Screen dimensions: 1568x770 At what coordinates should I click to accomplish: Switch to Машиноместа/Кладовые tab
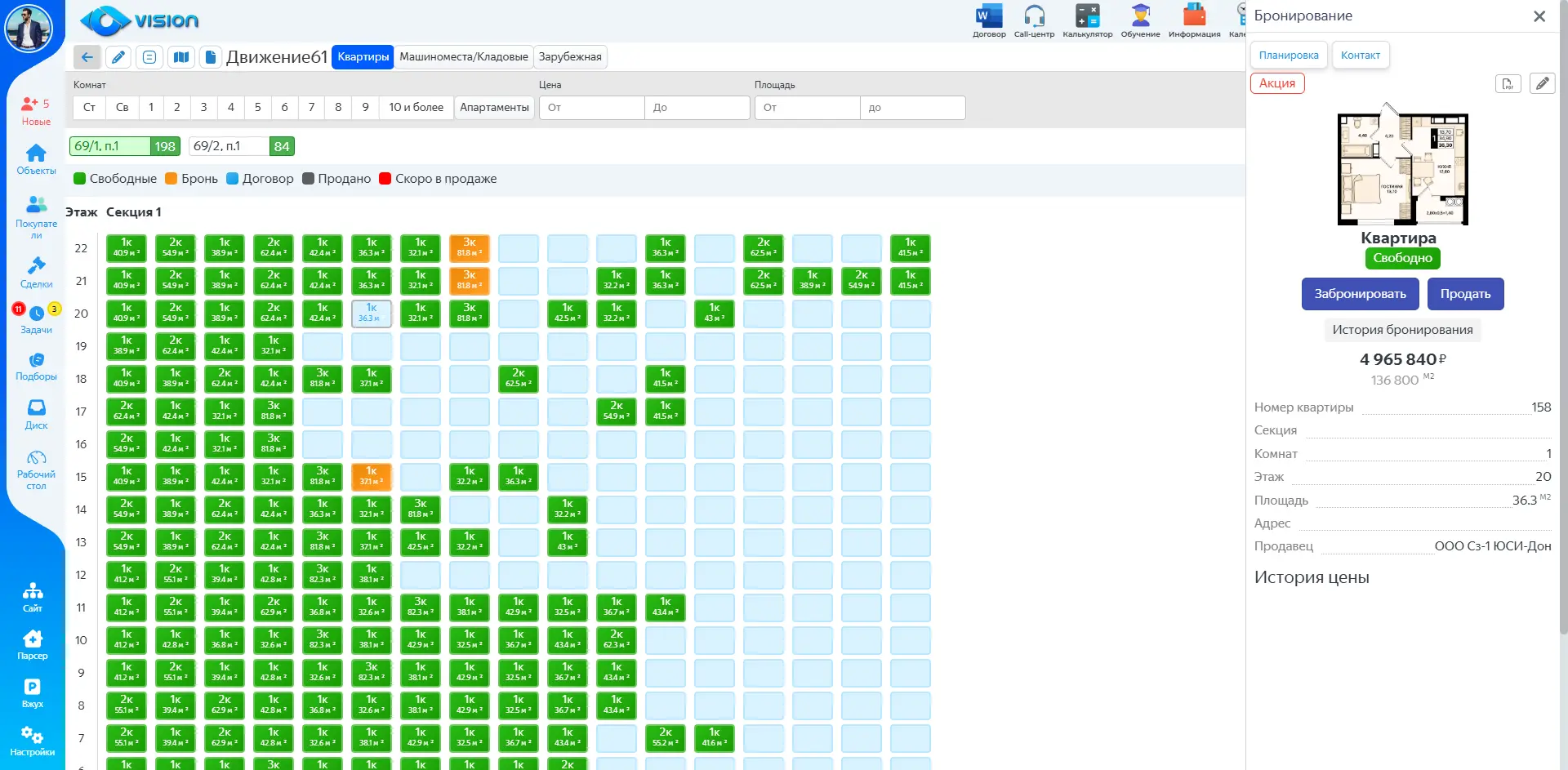tap(463, 57)
